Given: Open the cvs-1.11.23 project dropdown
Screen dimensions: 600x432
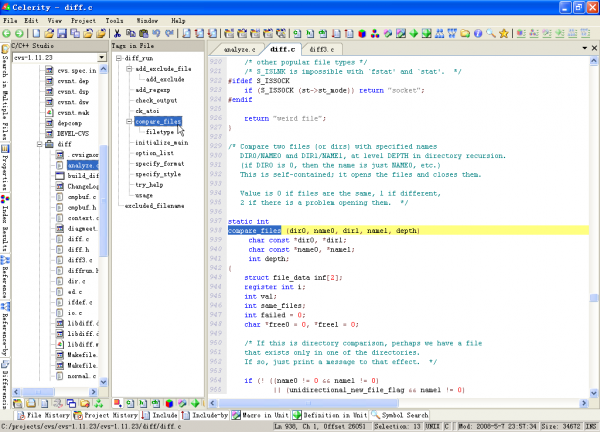Looking at the screenshot, I should (x=101, y=59).
